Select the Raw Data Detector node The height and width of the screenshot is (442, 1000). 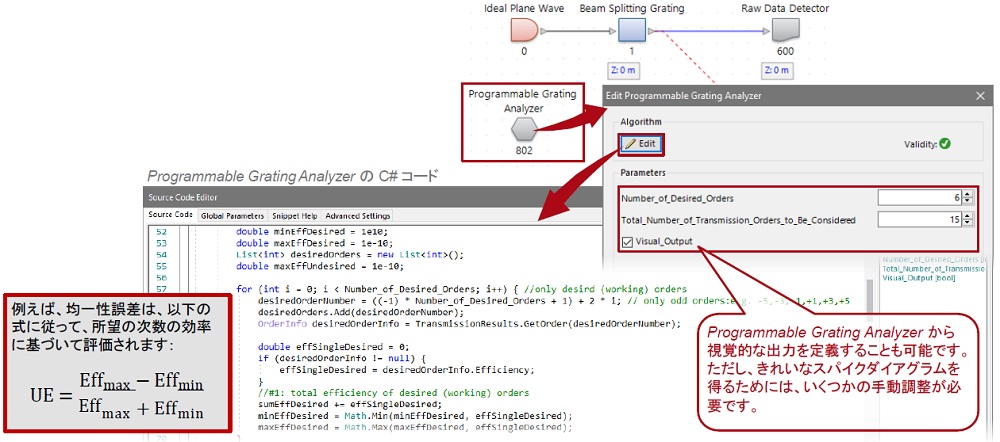(786, 30)
